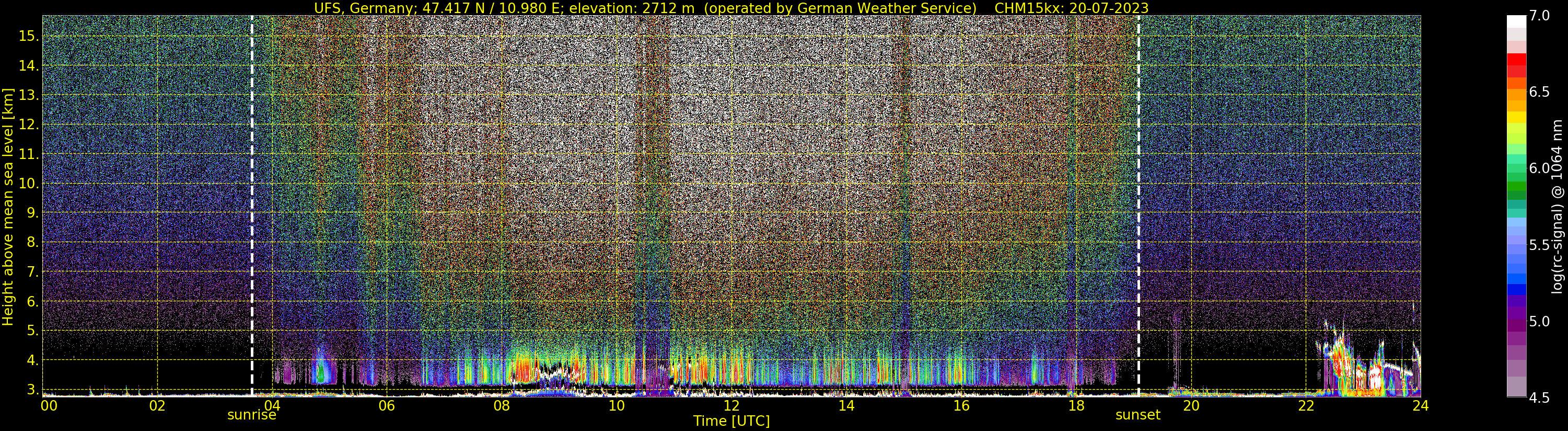Click the green signal patch near 05 UTC
This screenshot has width=1568, height=431.
tap(321, 372)
